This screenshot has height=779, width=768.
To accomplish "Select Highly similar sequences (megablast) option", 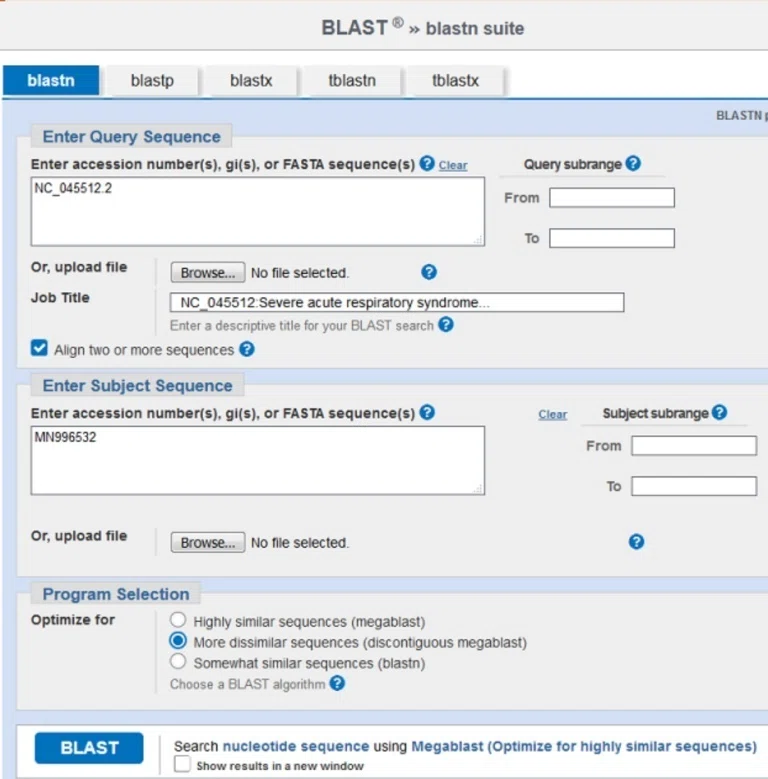I will [178, 620].
